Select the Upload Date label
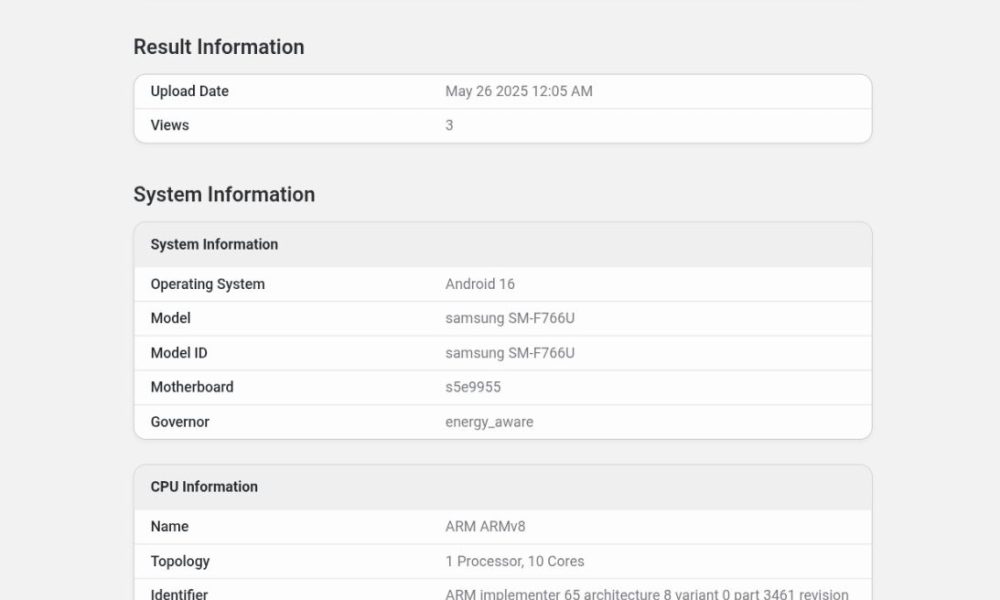The height and width of the screenshot is (600, 1000). click(x=189, y=91)
